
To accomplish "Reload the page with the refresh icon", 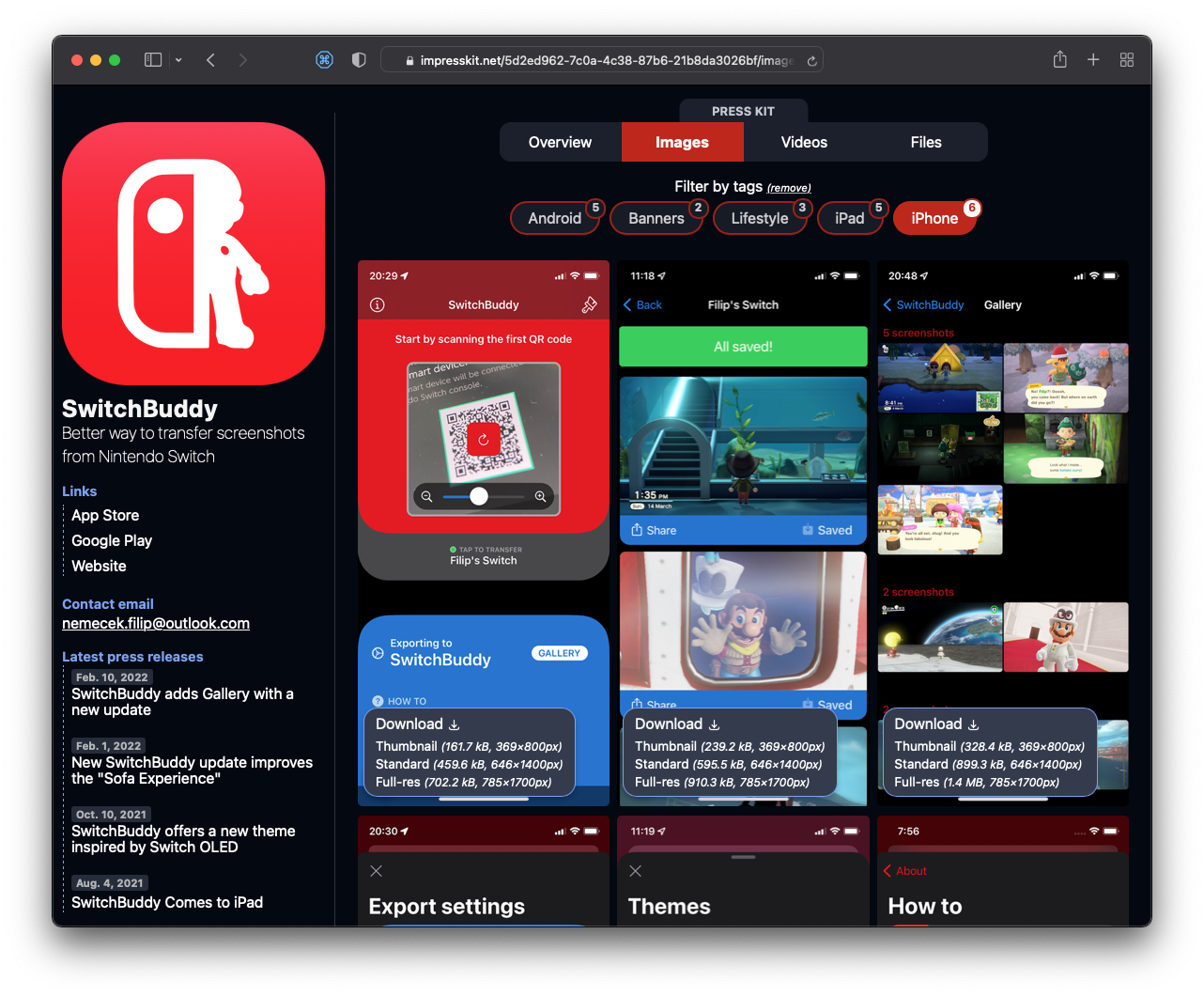I will [x=811, y=60].
